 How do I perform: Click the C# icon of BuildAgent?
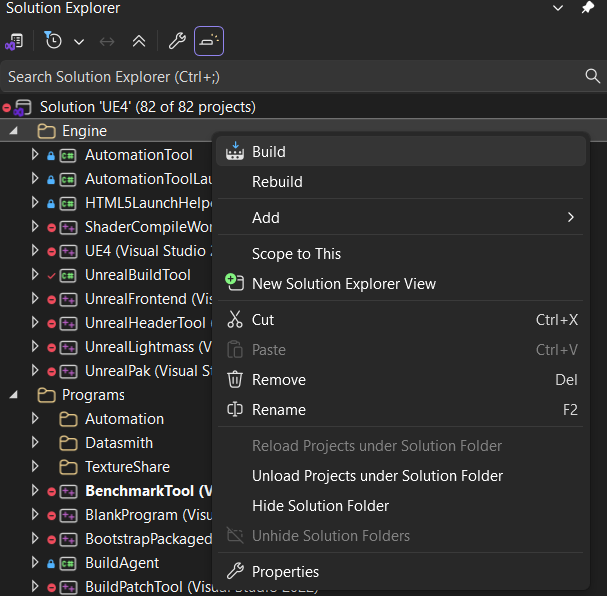point(68,563)
